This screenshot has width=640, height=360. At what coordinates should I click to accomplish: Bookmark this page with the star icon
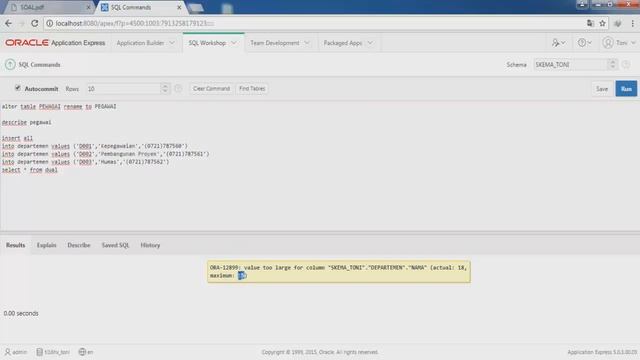pyautogui.click(x=602, y=23)
